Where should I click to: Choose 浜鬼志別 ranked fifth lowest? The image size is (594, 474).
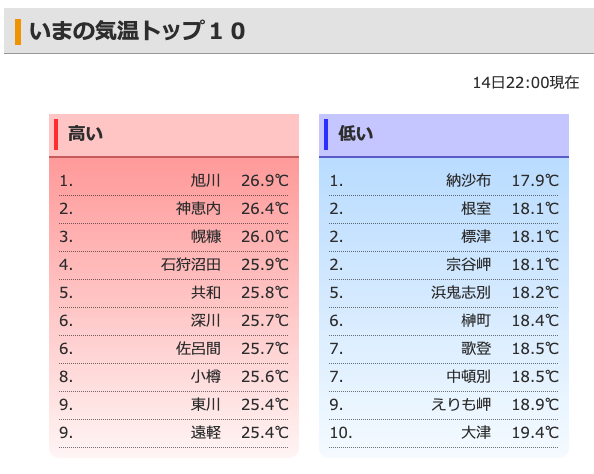[461, 293]
